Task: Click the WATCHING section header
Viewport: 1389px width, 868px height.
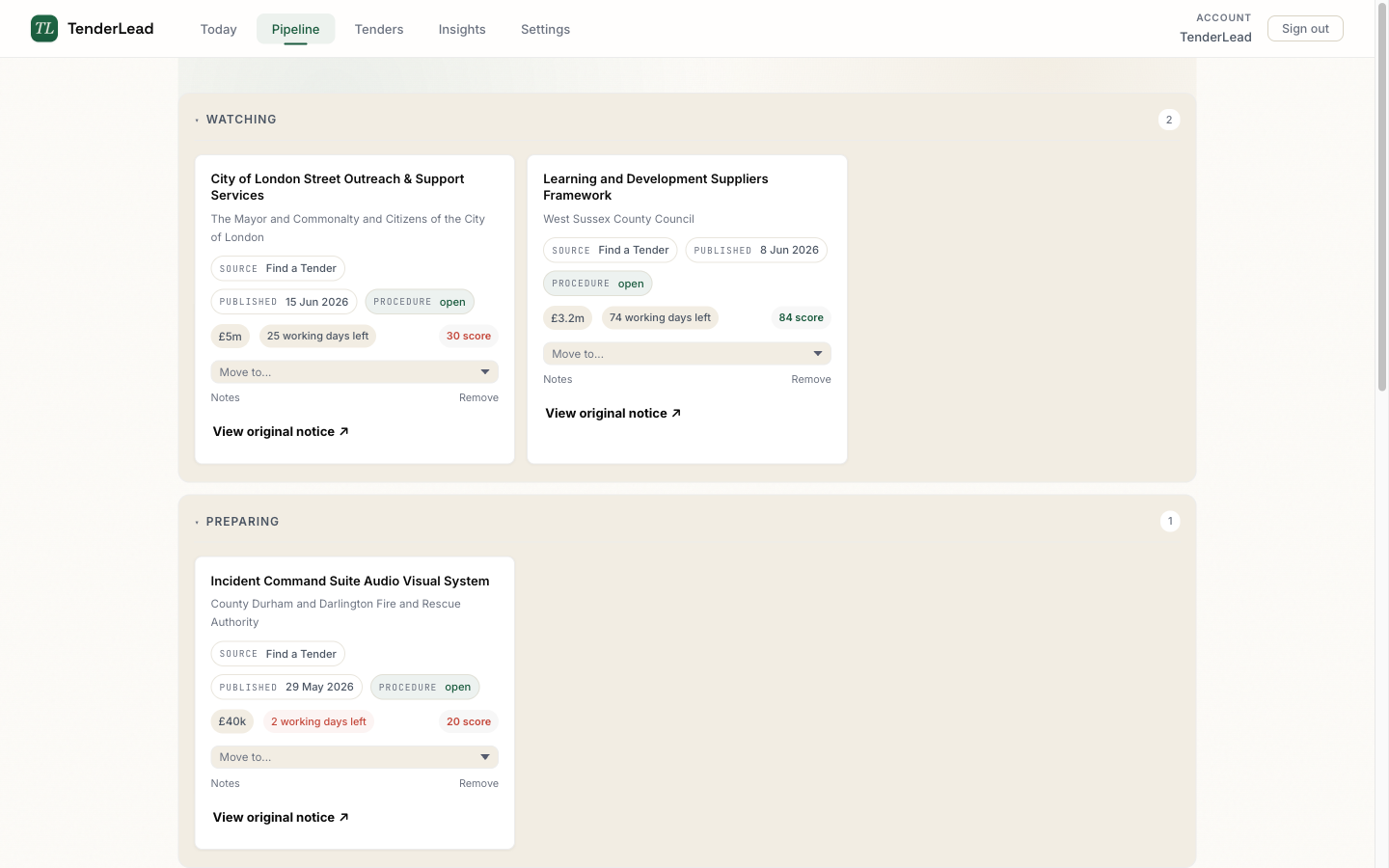Action: pos(241,120)
